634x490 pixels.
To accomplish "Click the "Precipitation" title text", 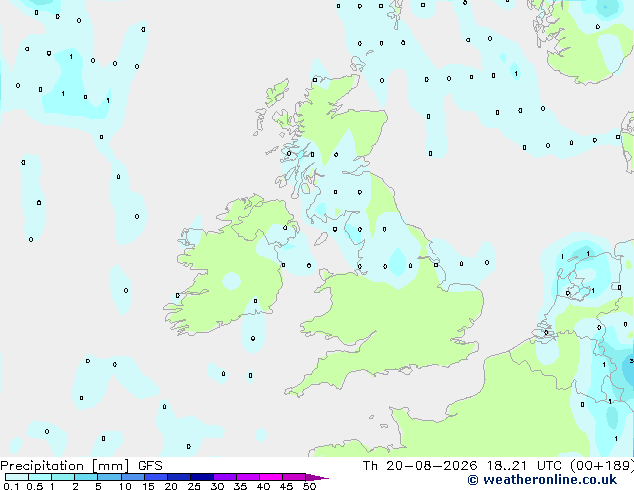I will [42, 466].
